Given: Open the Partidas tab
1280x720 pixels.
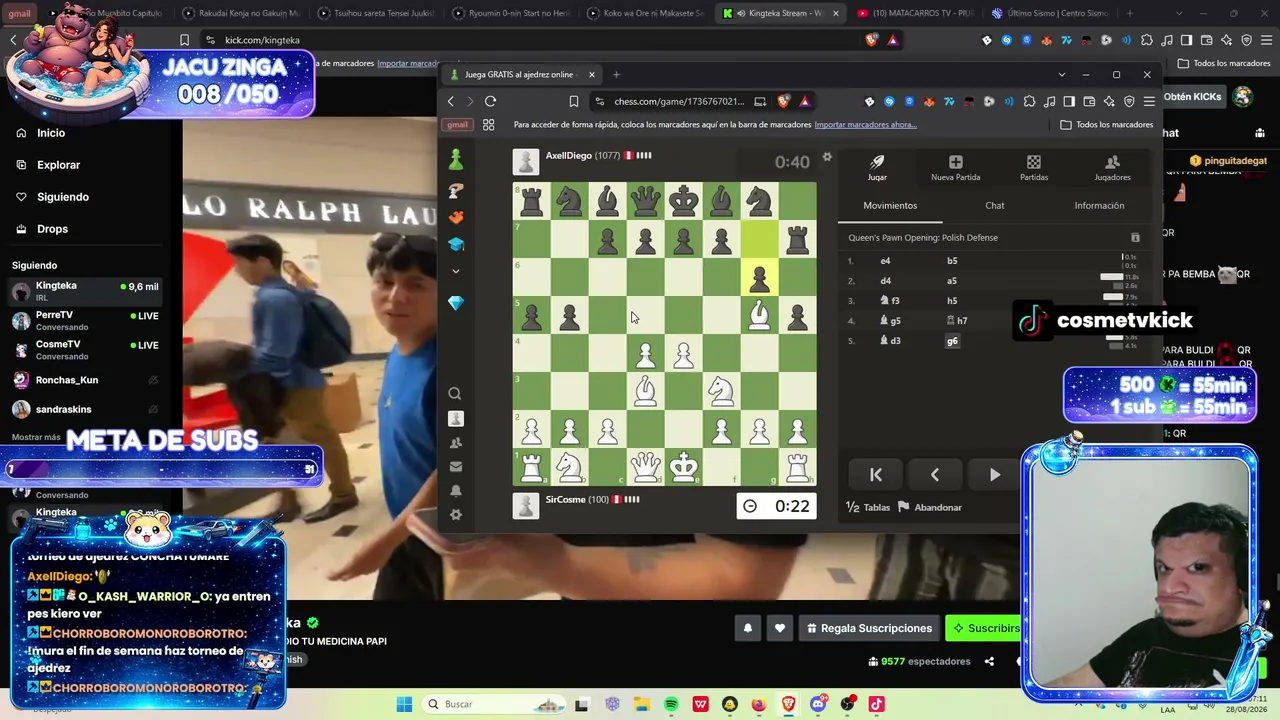Looking at the screenshot, I should pyautogui.click(x=1034, y=168).
